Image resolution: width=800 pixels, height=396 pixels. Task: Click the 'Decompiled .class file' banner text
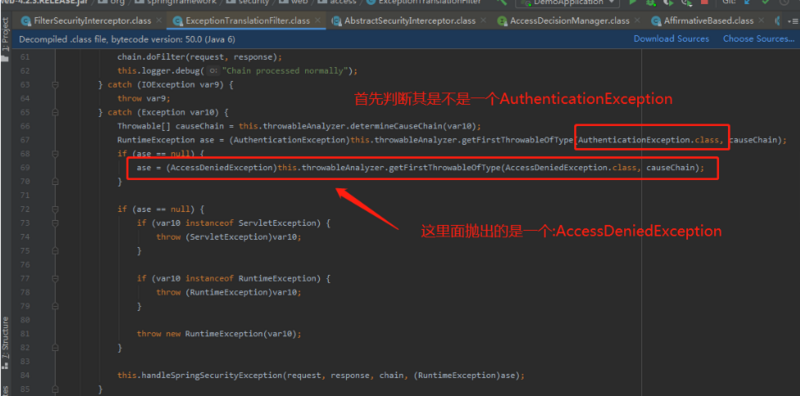click(x=127, y=39)
